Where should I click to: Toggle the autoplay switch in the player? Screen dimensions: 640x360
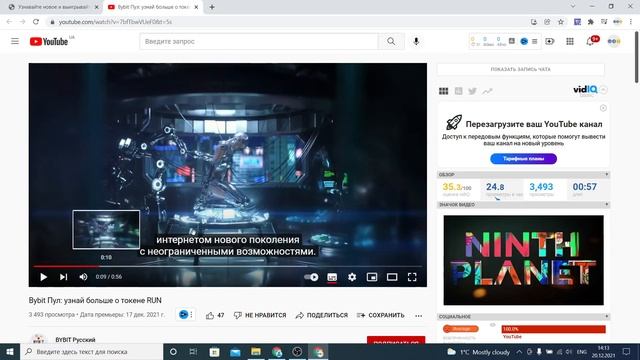coord(311,277)
